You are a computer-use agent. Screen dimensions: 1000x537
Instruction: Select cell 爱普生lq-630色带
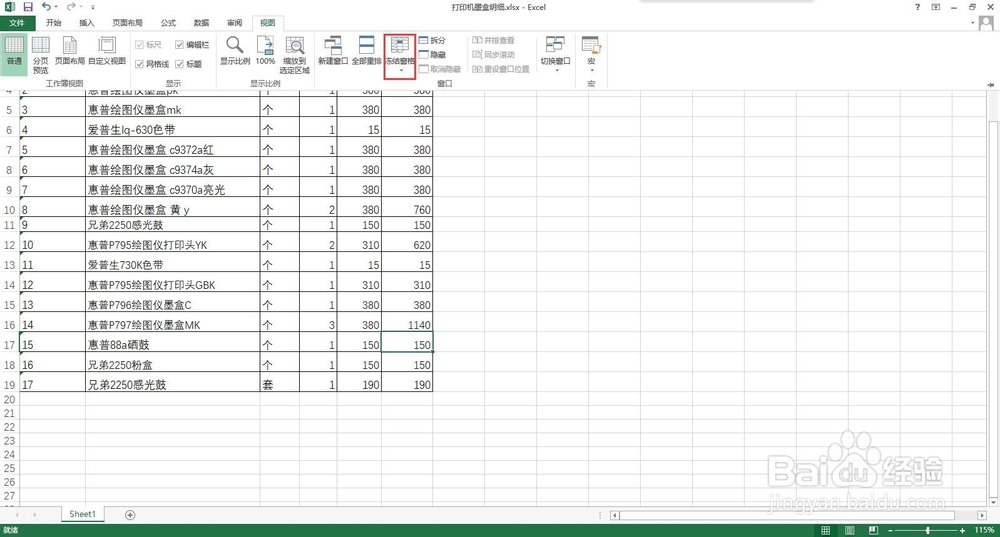[173, 129]
